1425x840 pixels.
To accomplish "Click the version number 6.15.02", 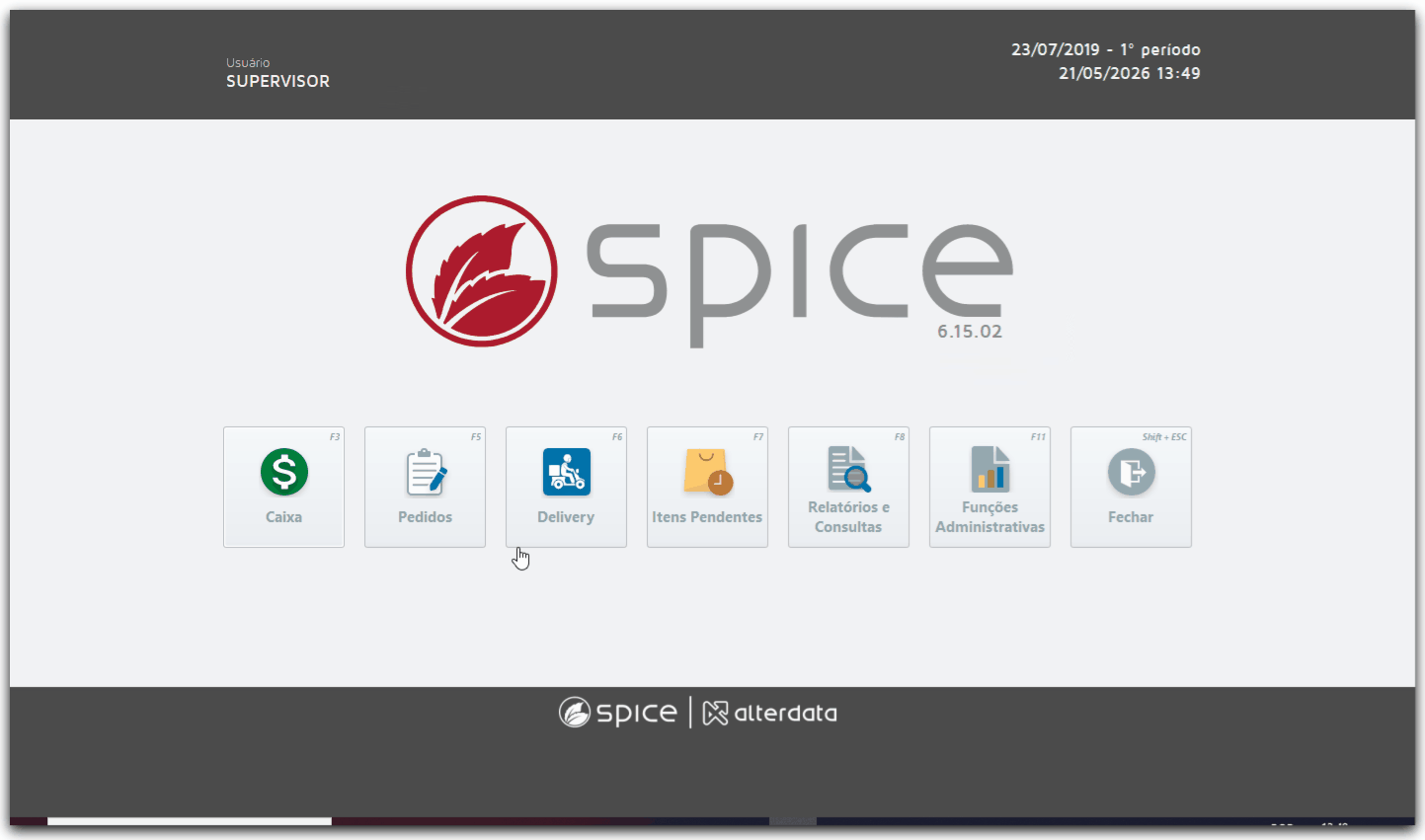I will click(970, 332).
